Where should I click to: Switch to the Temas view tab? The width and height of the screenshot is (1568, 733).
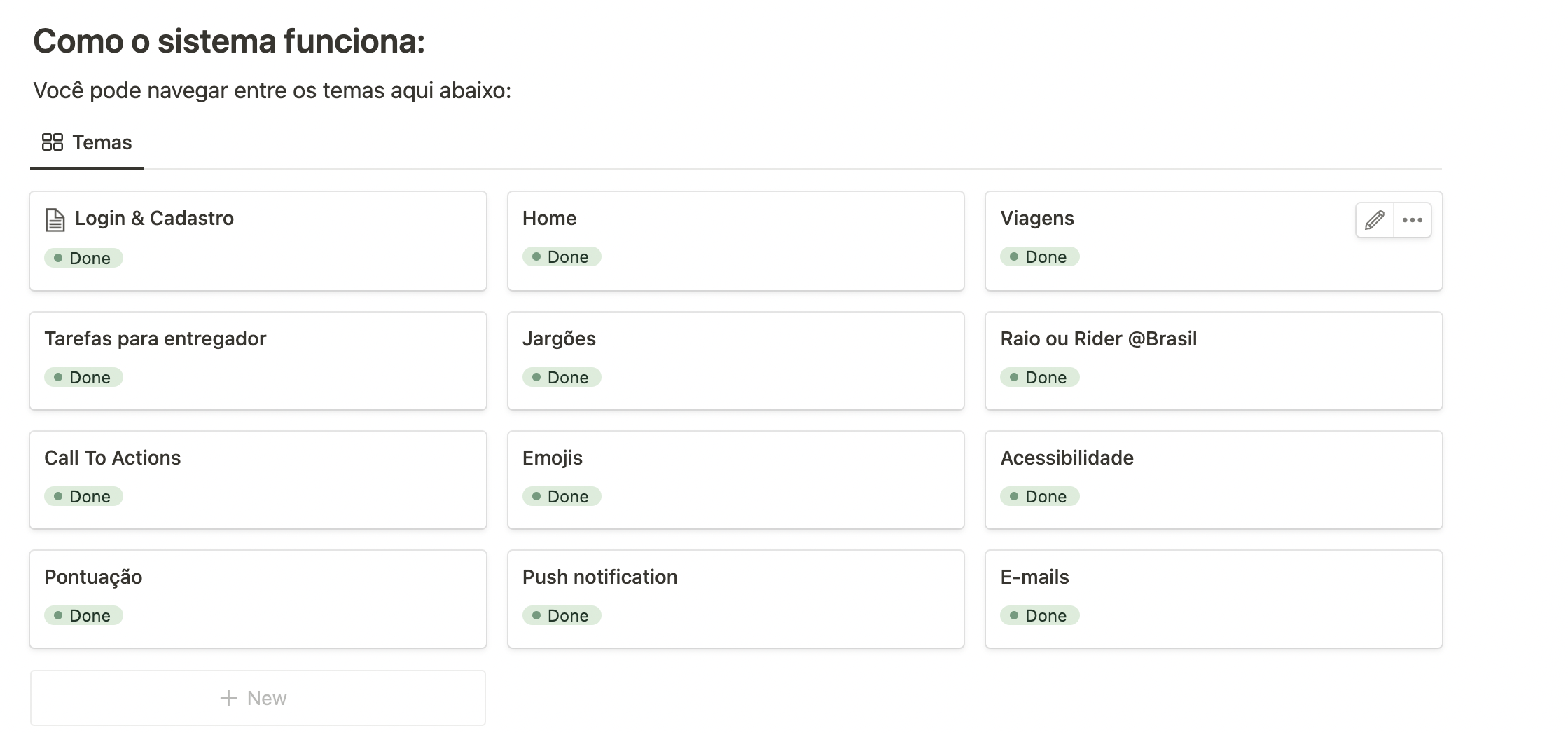click(x=88, y=143)
